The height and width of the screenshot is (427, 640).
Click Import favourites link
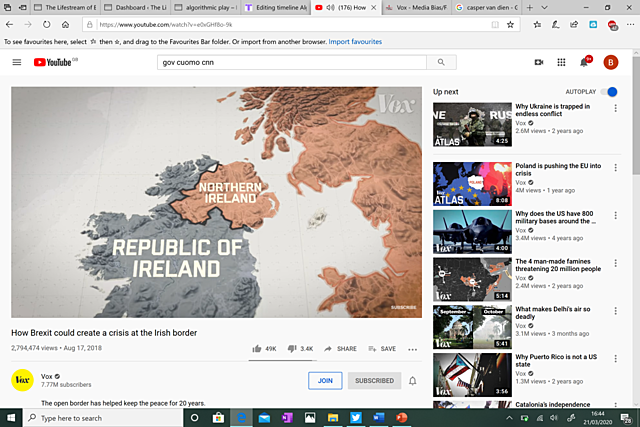[x=355, y=42]
